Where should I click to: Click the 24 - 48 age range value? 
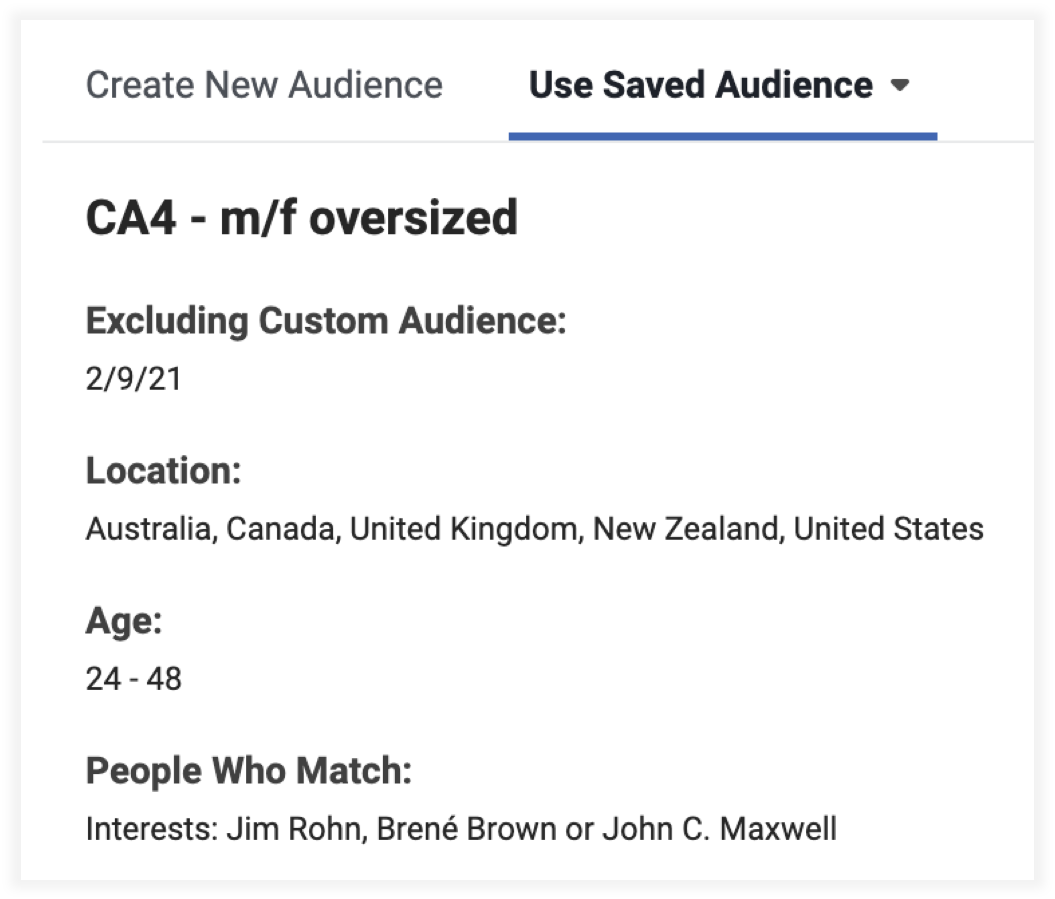click(x=133, y=680)
